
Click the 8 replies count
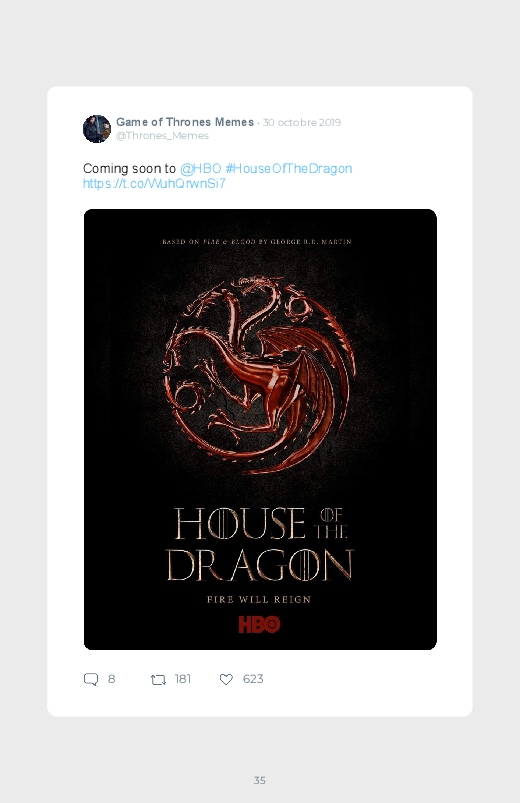point(111,679)
